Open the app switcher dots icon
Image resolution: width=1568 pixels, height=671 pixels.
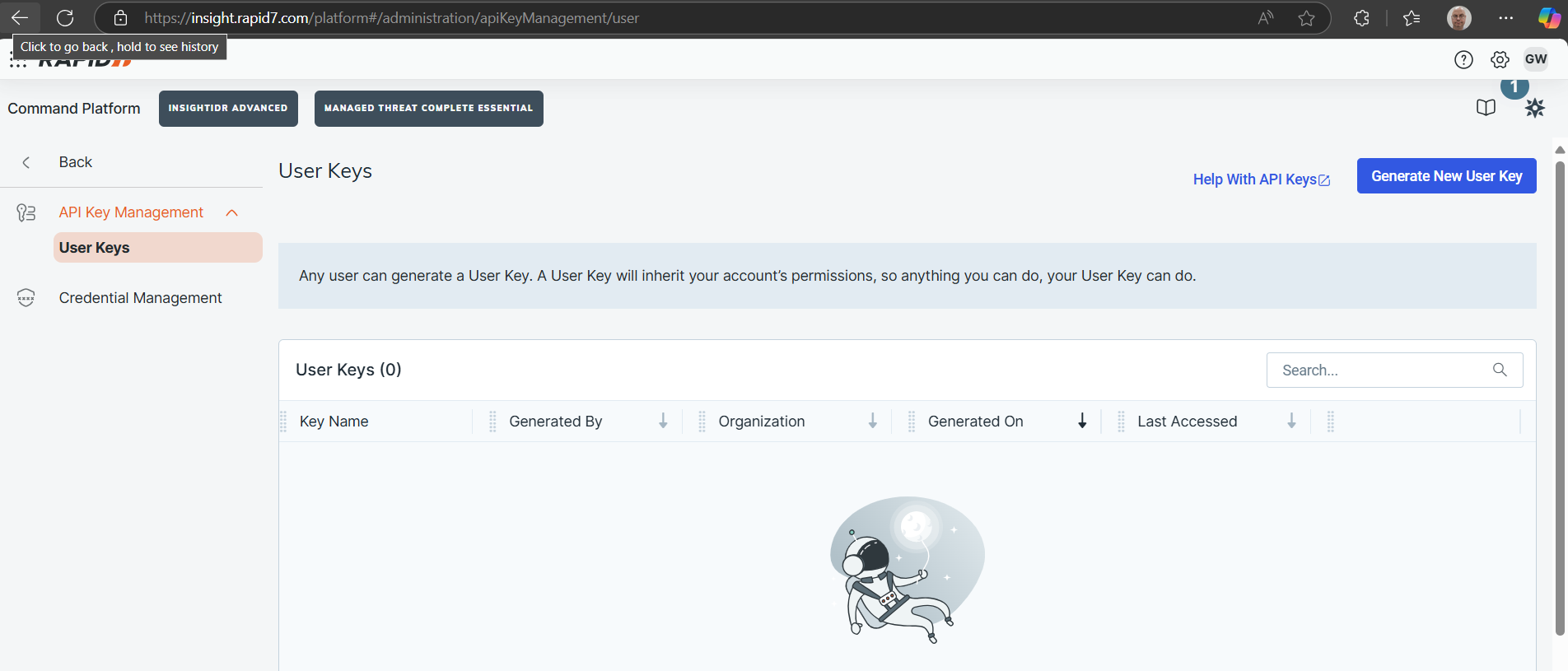coord(17,60)
